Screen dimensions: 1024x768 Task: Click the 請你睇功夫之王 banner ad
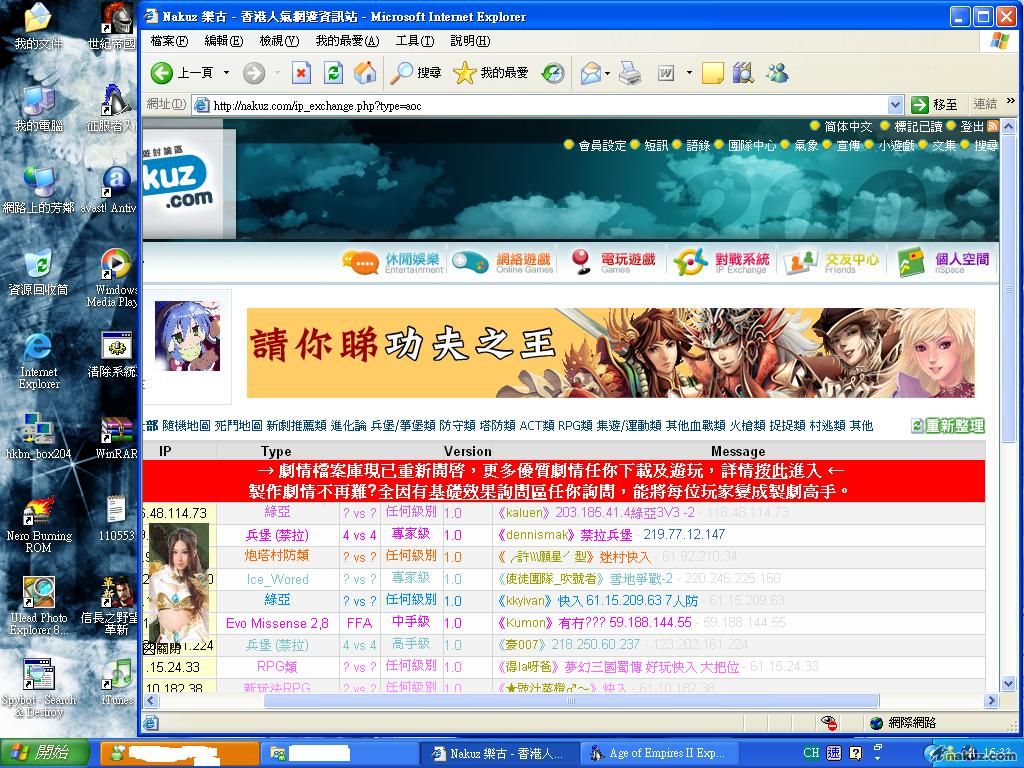pos(611,353)
